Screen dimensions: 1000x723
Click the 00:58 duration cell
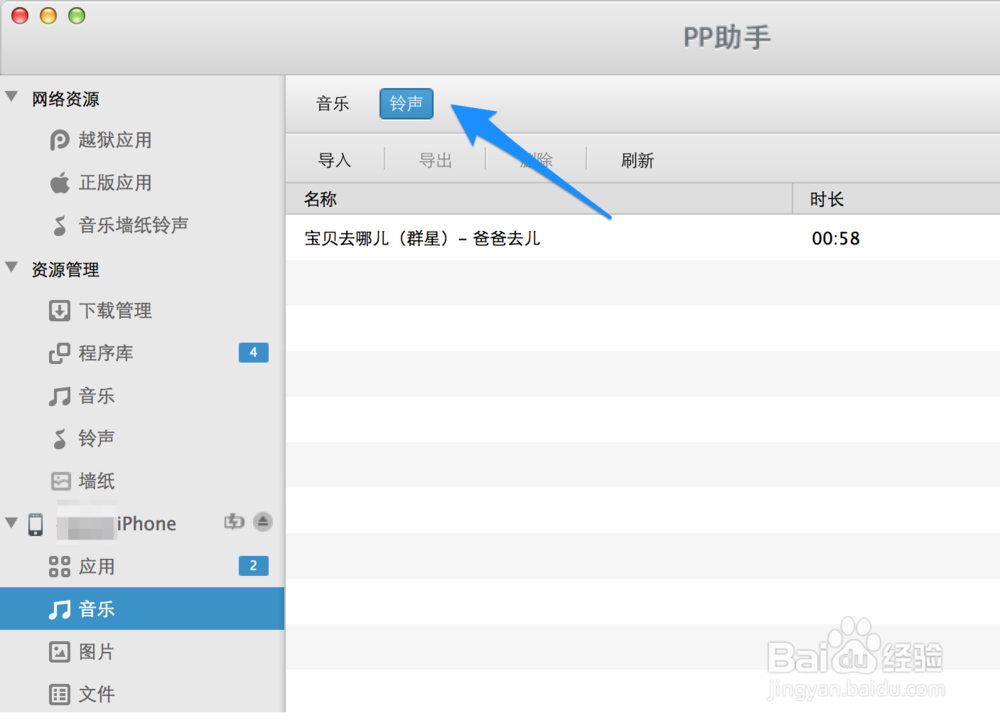point(835,238)
